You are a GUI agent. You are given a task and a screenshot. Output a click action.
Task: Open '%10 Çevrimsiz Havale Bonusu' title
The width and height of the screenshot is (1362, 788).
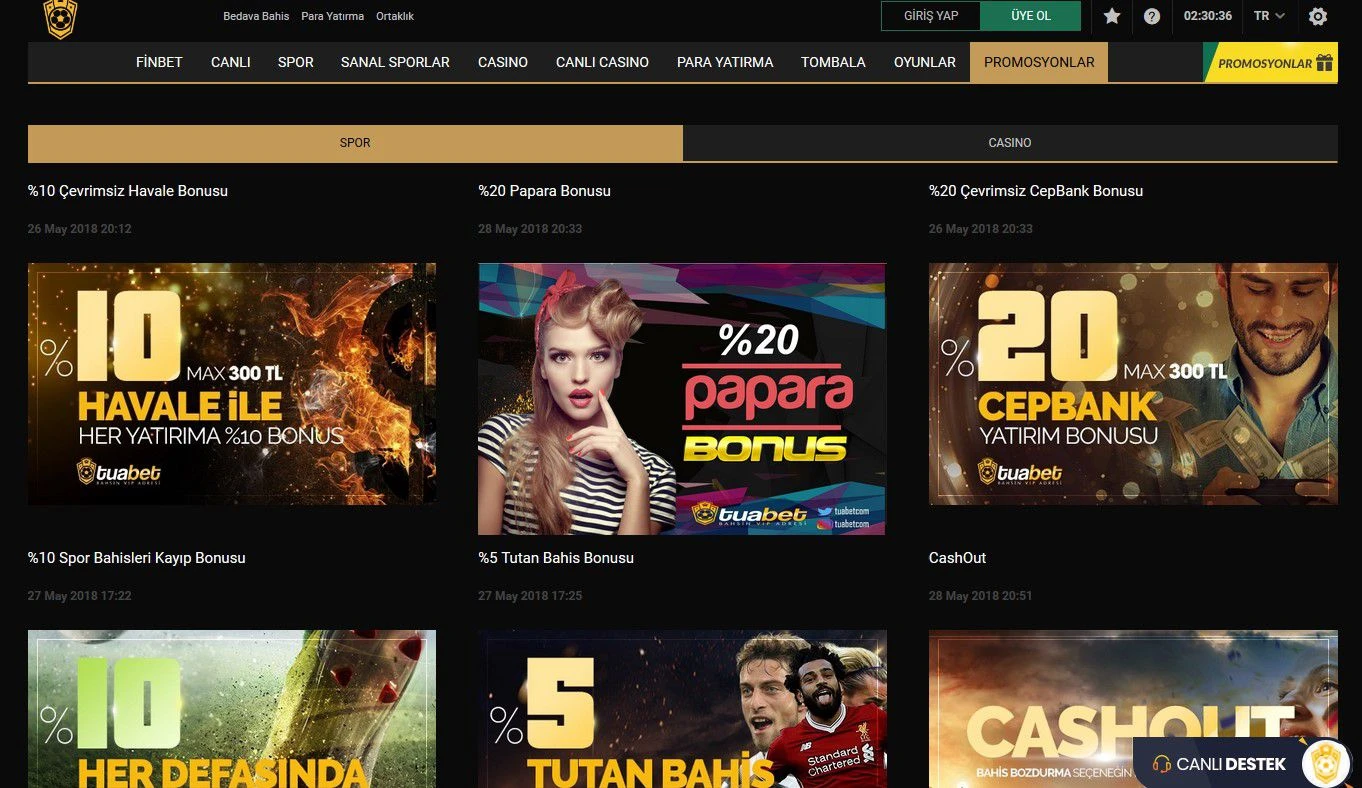click(128, 191)
